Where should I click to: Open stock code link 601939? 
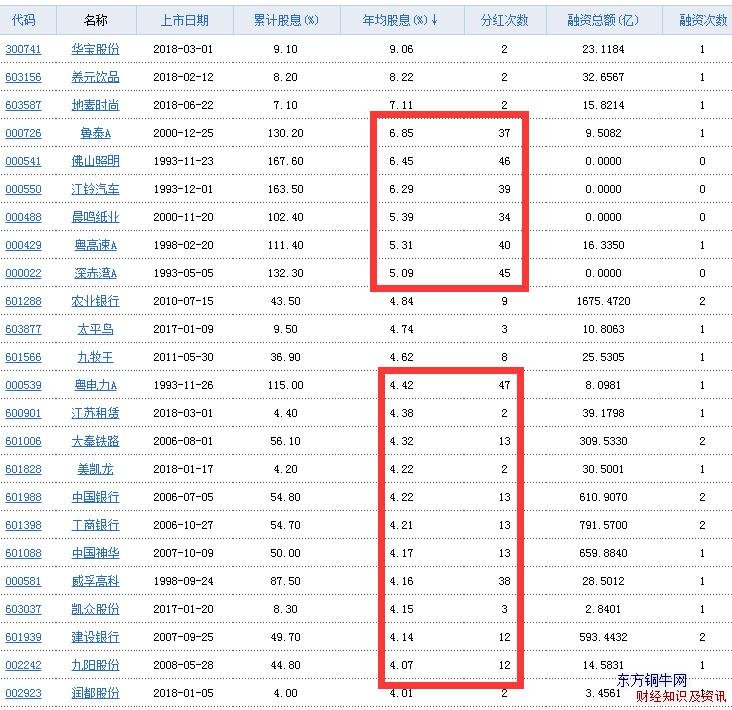click(23, 637)
